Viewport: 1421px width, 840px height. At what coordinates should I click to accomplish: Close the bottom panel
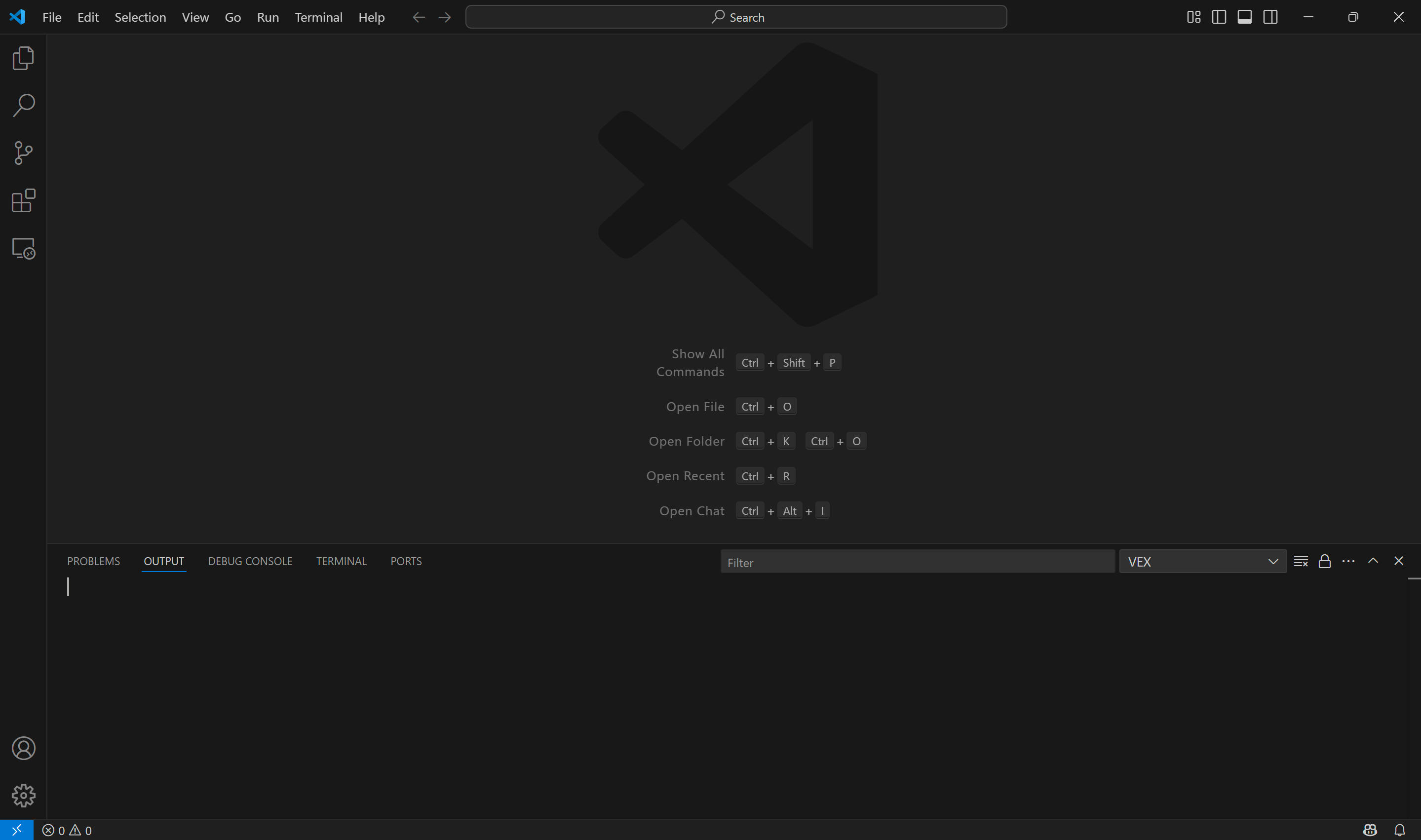1398,560
